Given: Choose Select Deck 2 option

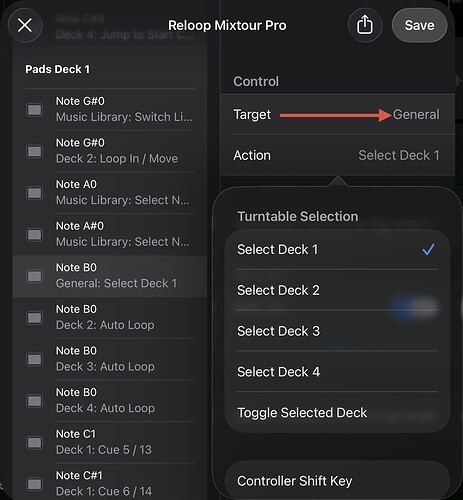Looking at the screenshot, I should tap(337, 290).
